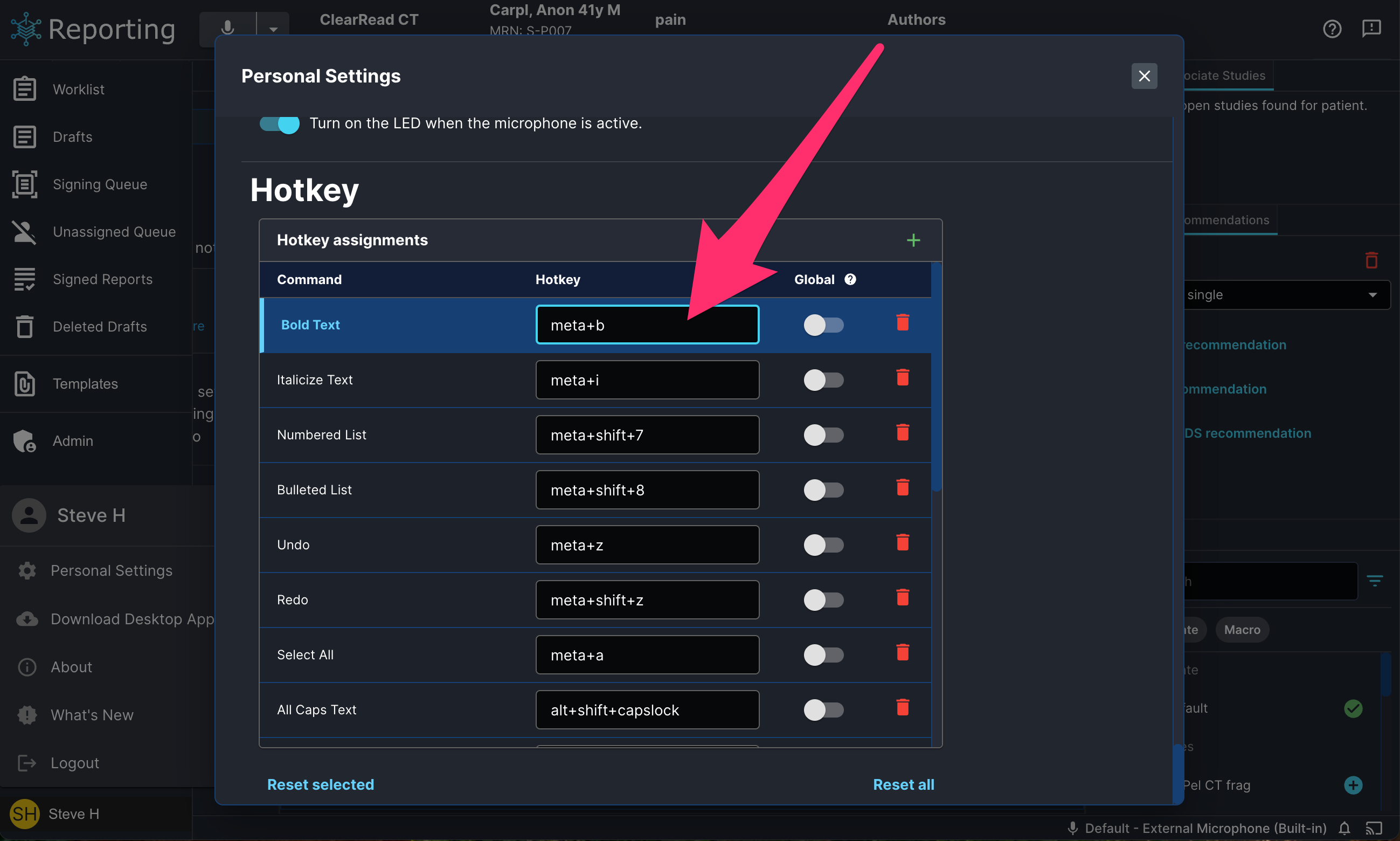Switch to the Recommendations tab
Screen dimensions: 1400x841
coord(1230,220)
